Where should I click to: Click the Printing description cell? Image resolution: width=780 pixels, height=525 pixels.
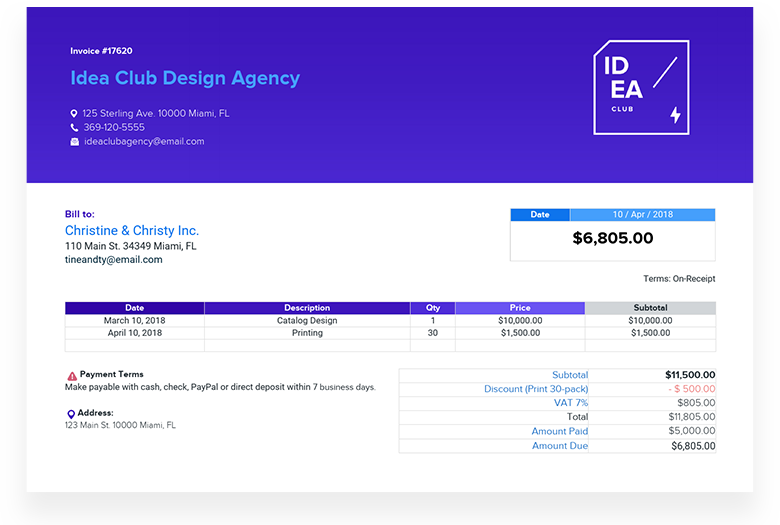pos(307,333)
